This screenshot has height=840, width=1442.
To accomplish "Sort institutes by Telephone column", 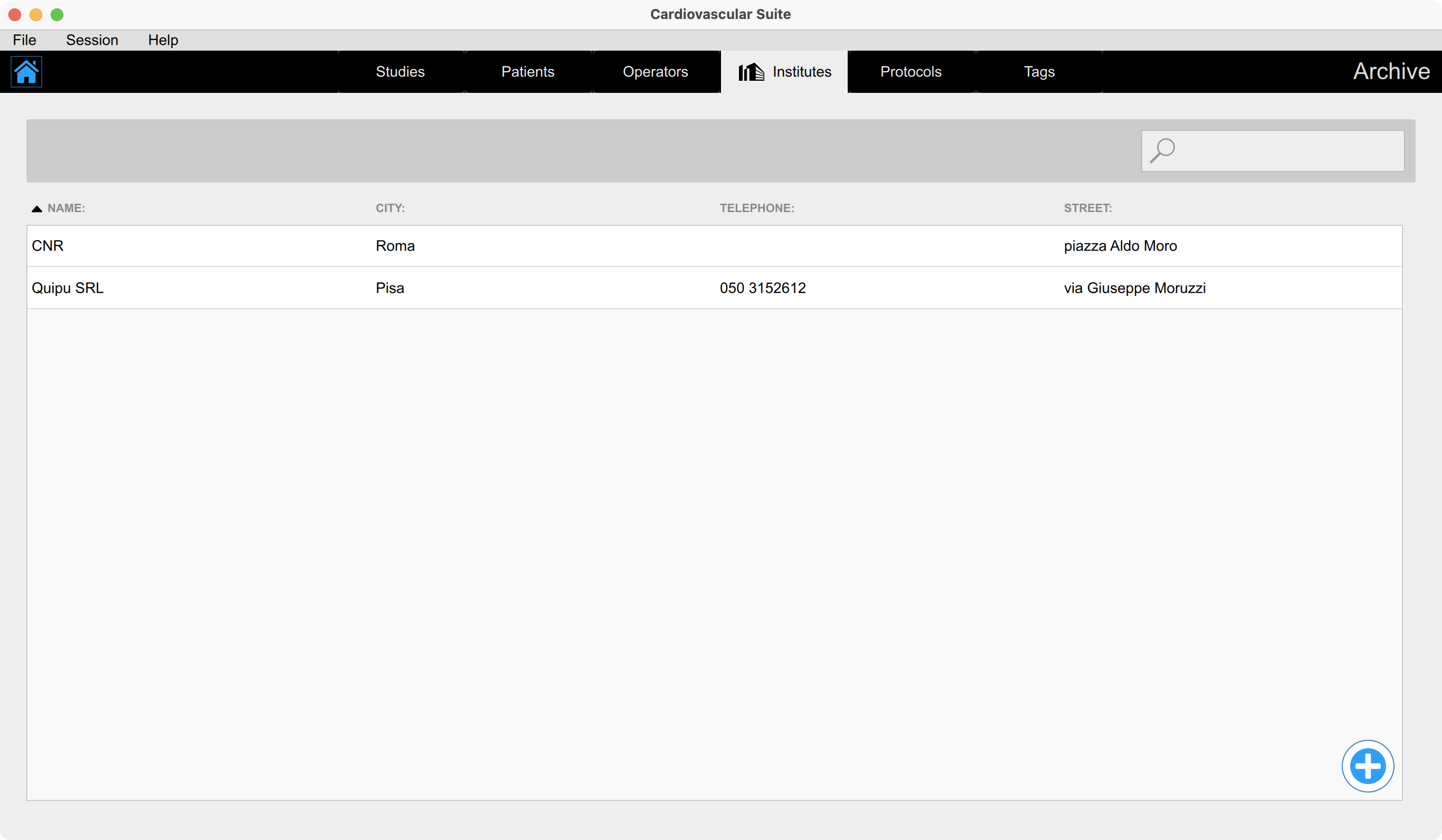I will point(756,208).
